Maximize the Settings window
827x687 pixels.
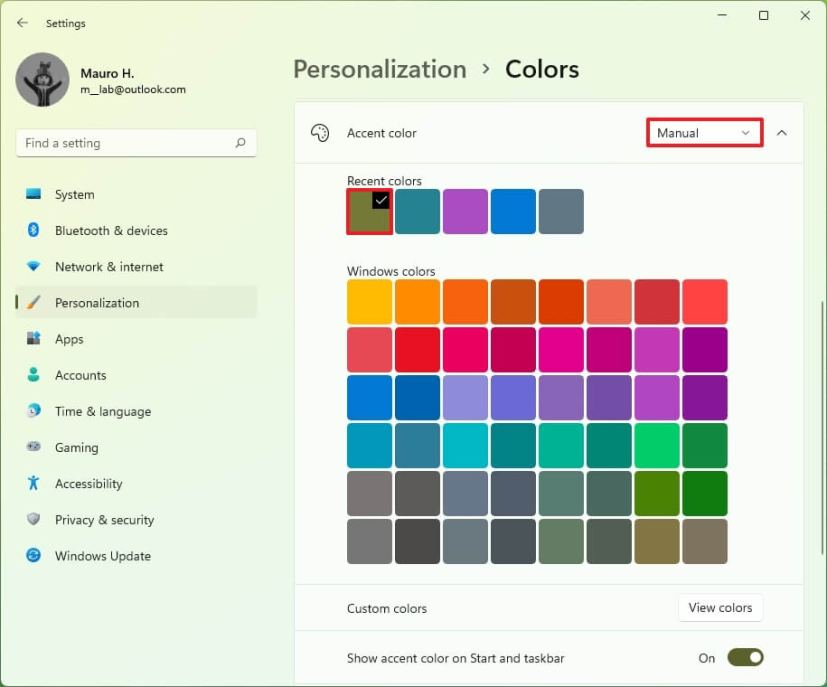(x=763, y=16)
